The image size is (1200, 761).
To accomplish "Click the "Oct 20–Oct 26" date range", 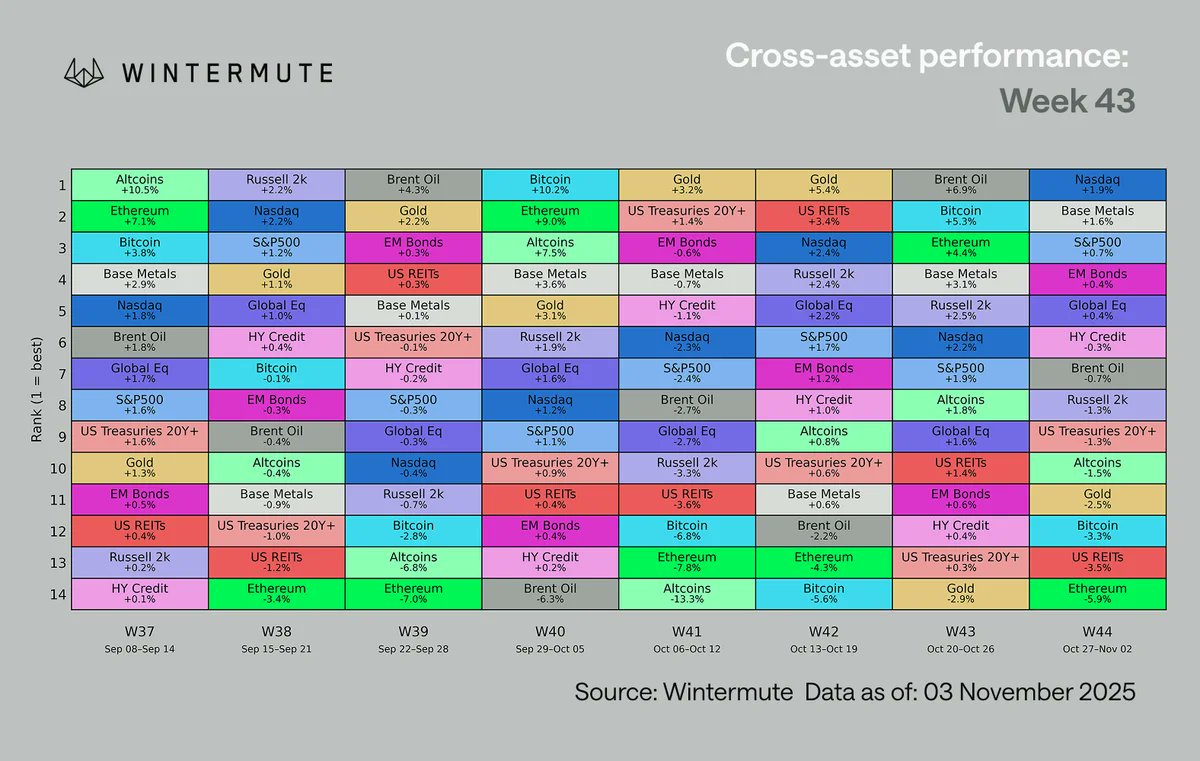I will tap(960, 649).
